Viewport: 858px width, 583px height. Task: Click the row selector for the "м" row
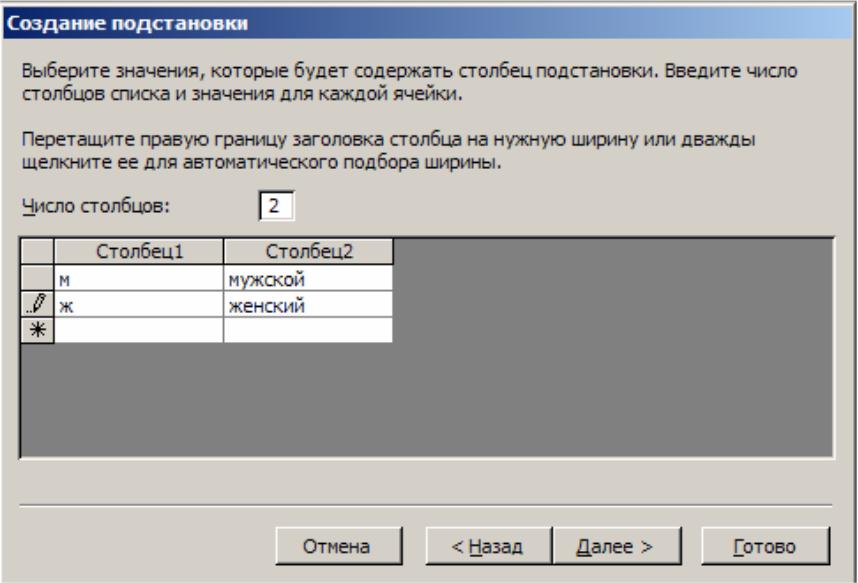(x=37, y=279)
